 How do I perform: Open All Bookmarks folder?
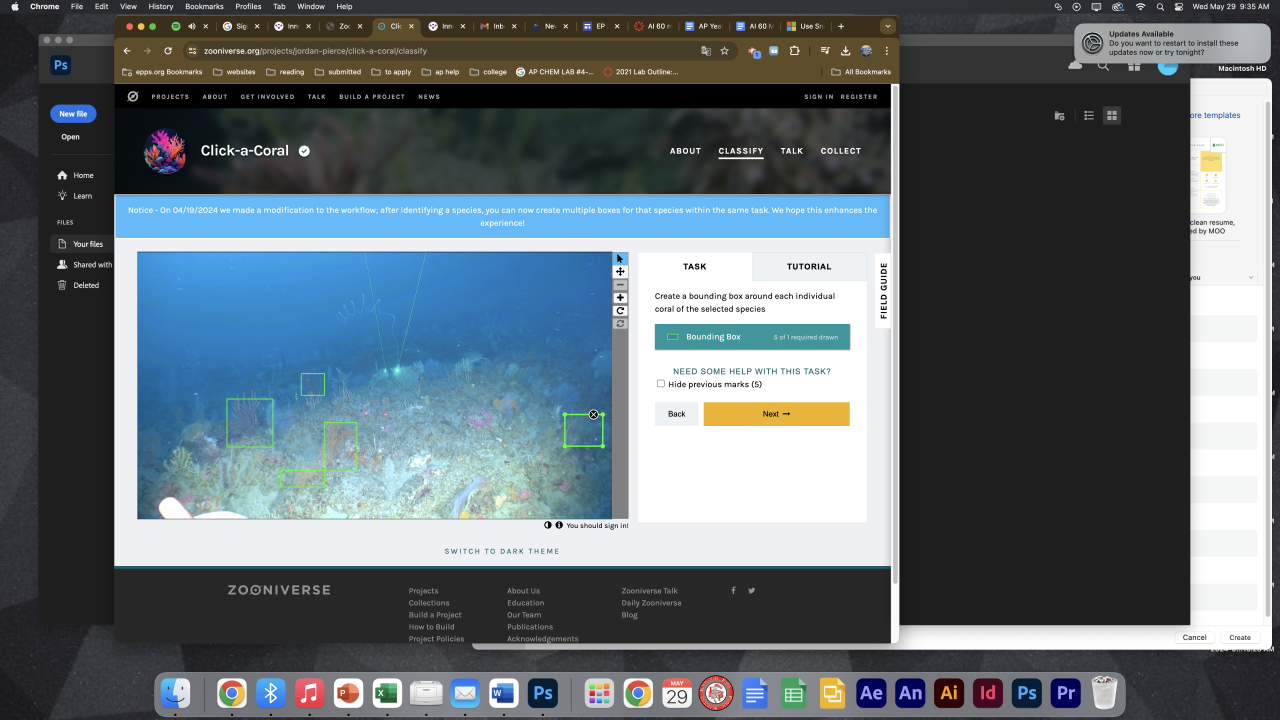pyautogui.click(x=861, y=72)
